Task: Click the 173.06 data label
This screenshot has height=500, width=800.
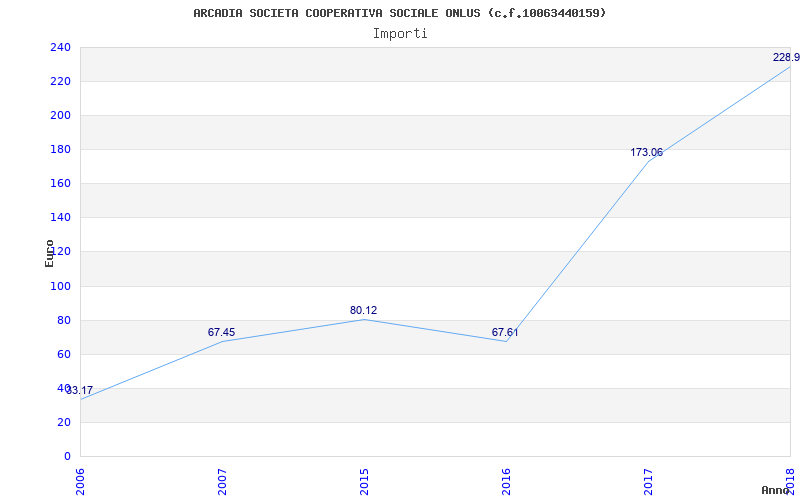Action: click(646, 152)
